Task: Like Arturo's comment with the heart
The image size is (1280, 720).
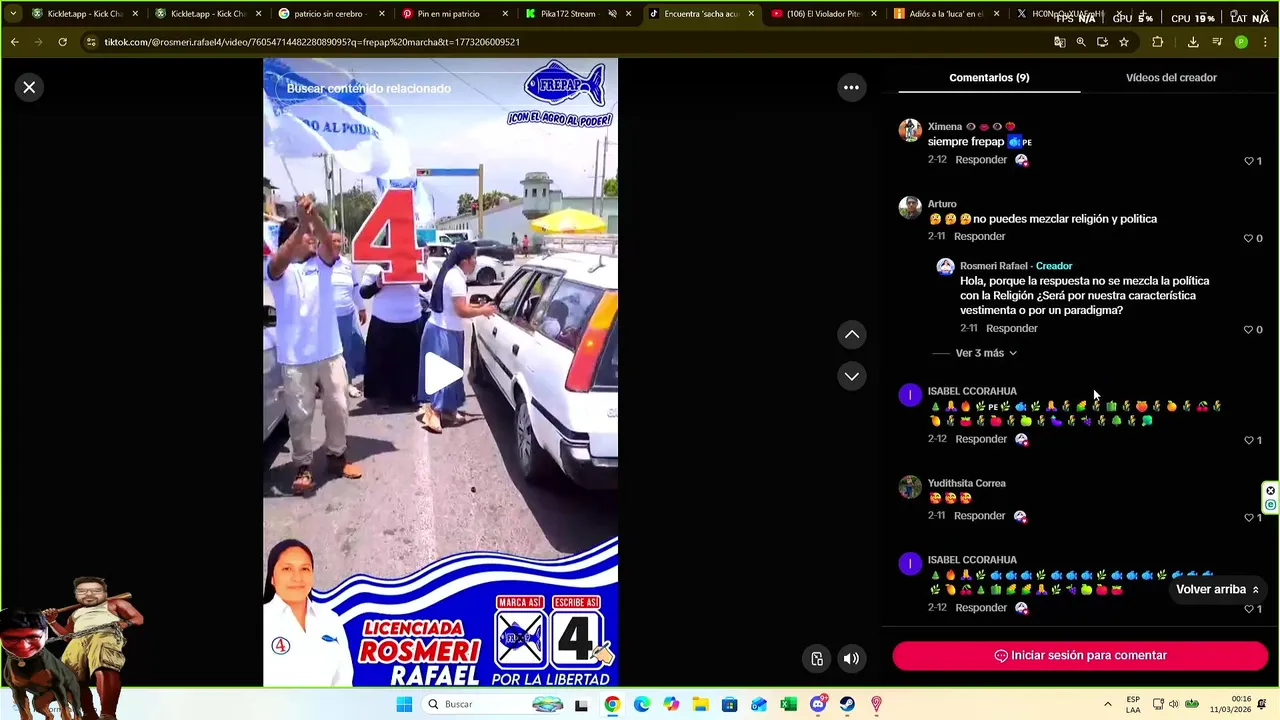Action: tap(1248, 238)
